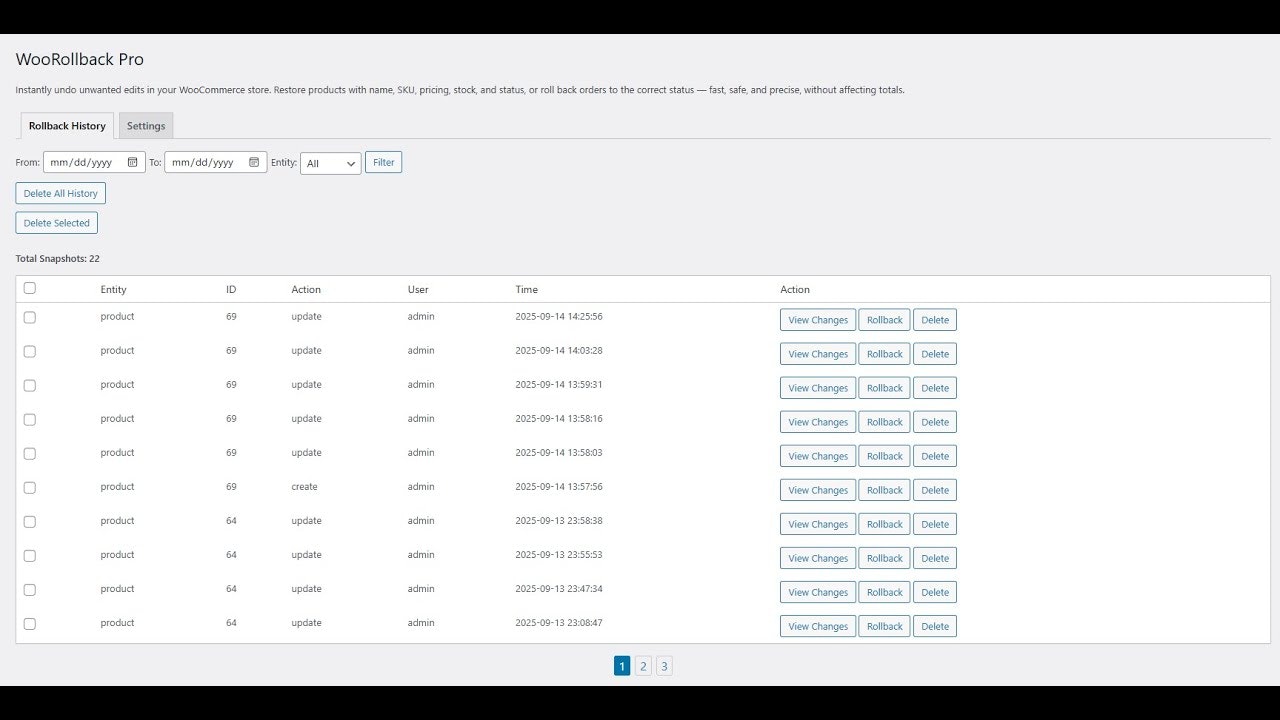
Task: View Changes for the 23:58:38 snapshot
Action: 818,524
